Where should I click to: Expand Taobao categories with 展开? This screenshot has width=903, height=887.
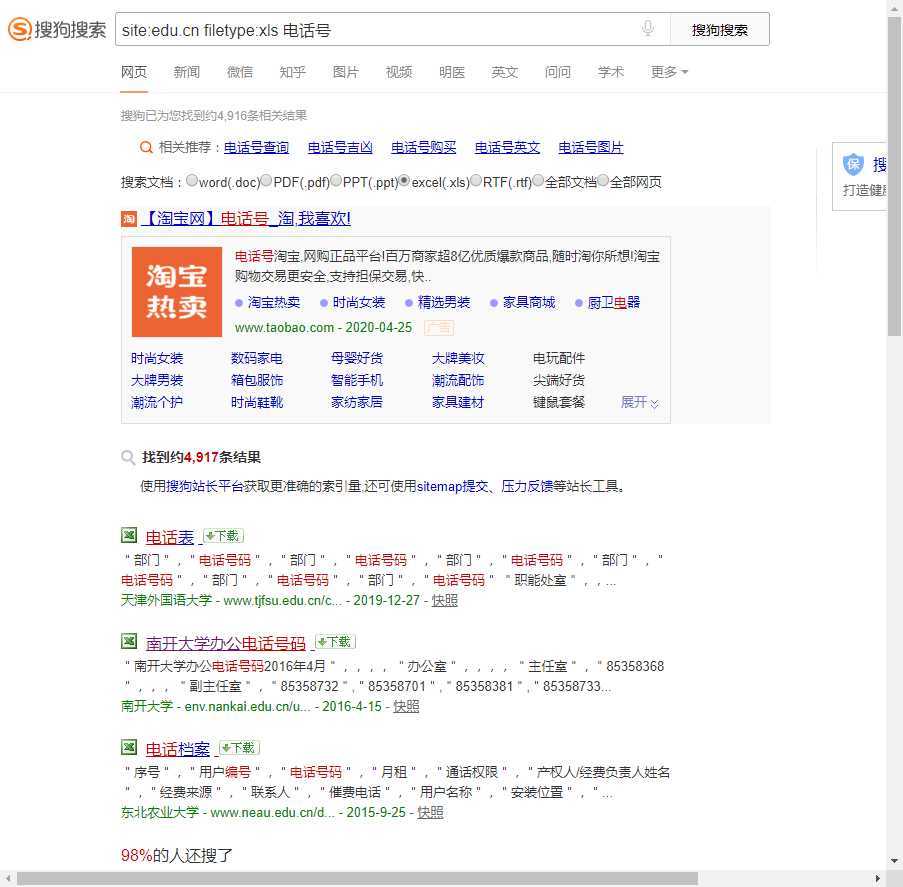(640, 402)
